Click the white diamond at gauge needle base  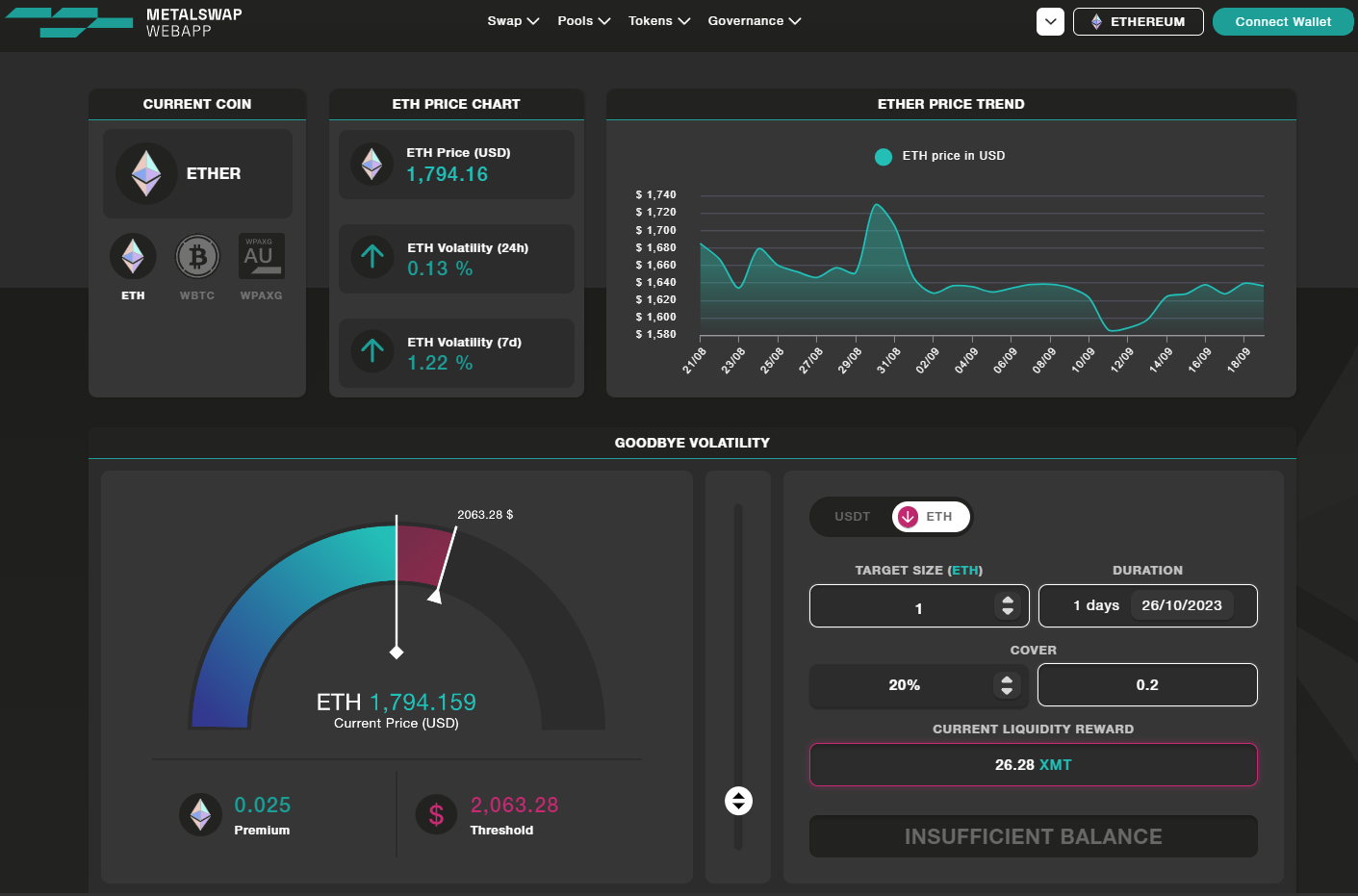397,653
